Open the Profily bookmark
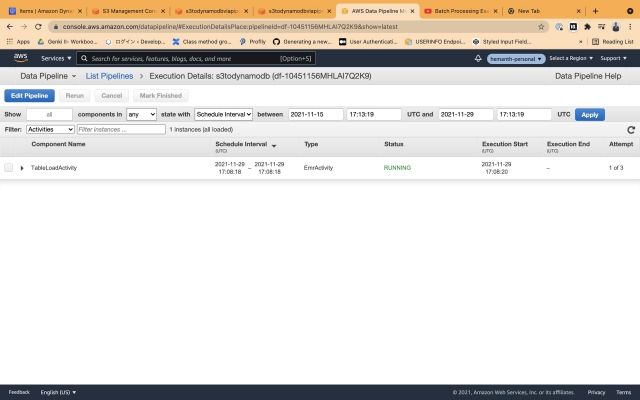The height and width of the screenshot is (400, 640). [x=252, y=42]
